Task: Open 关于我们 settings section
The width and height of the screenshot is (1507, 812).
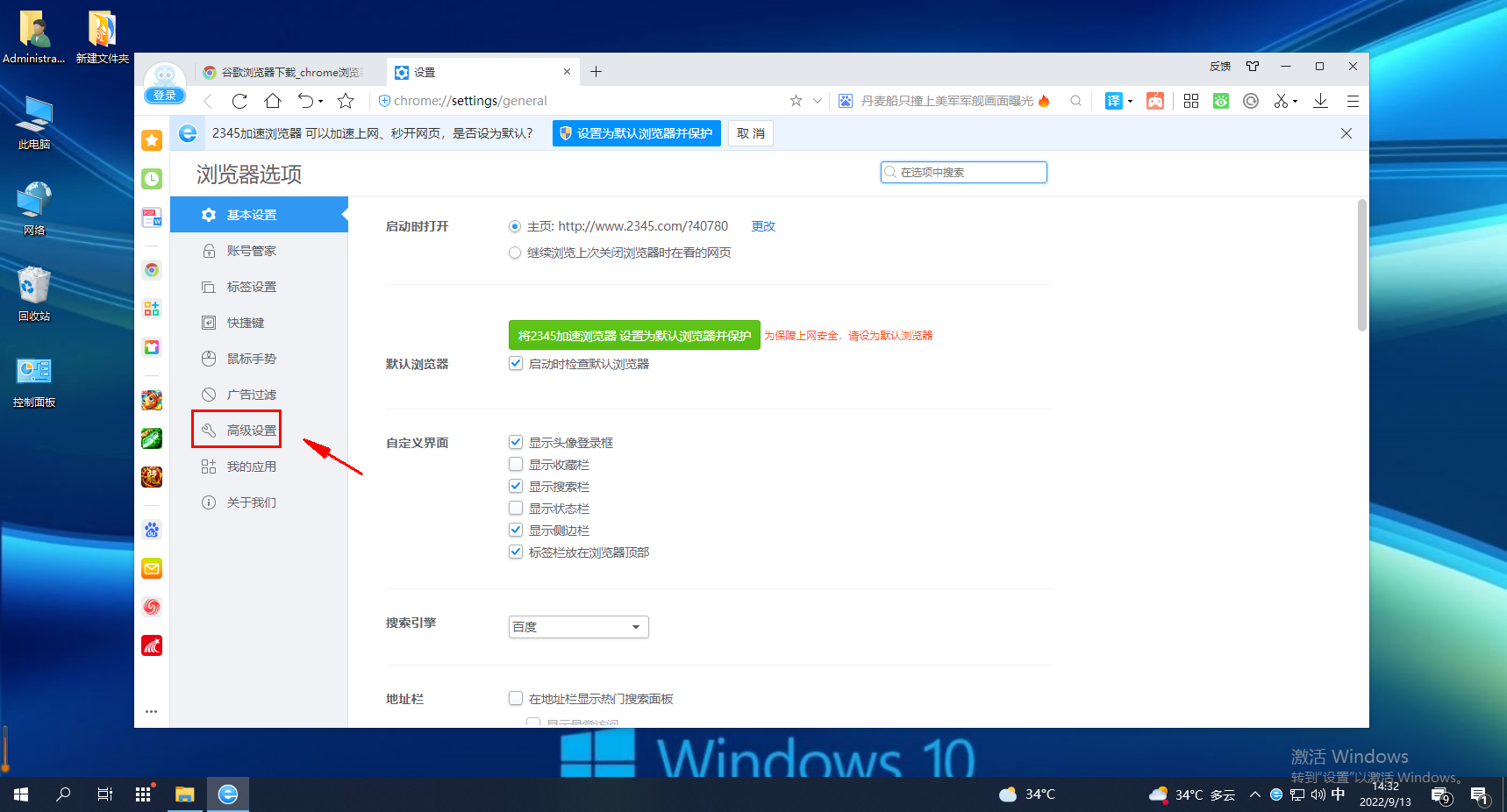Action: (259, 502)
